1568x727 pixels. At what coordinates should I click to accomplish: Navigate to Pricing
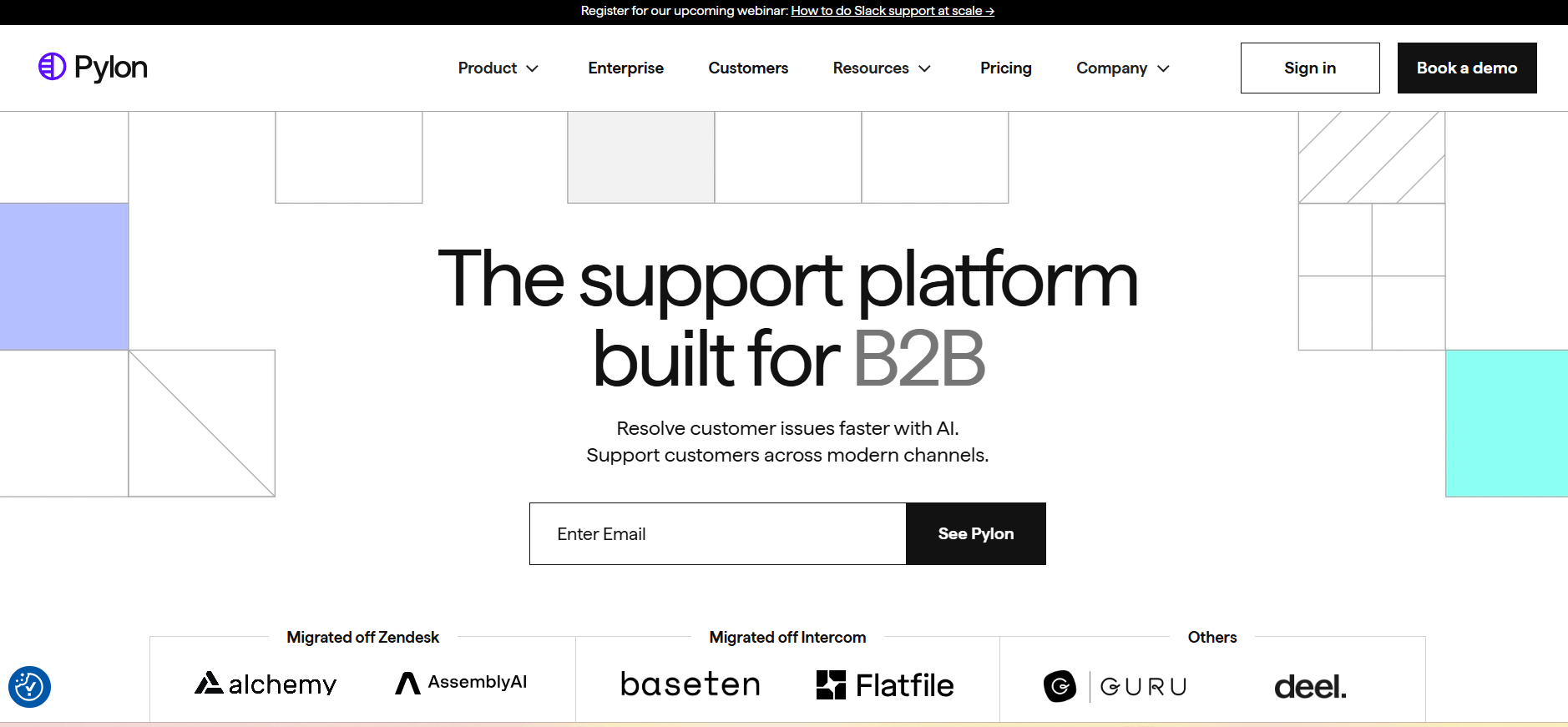click(x=1006, y=68)
